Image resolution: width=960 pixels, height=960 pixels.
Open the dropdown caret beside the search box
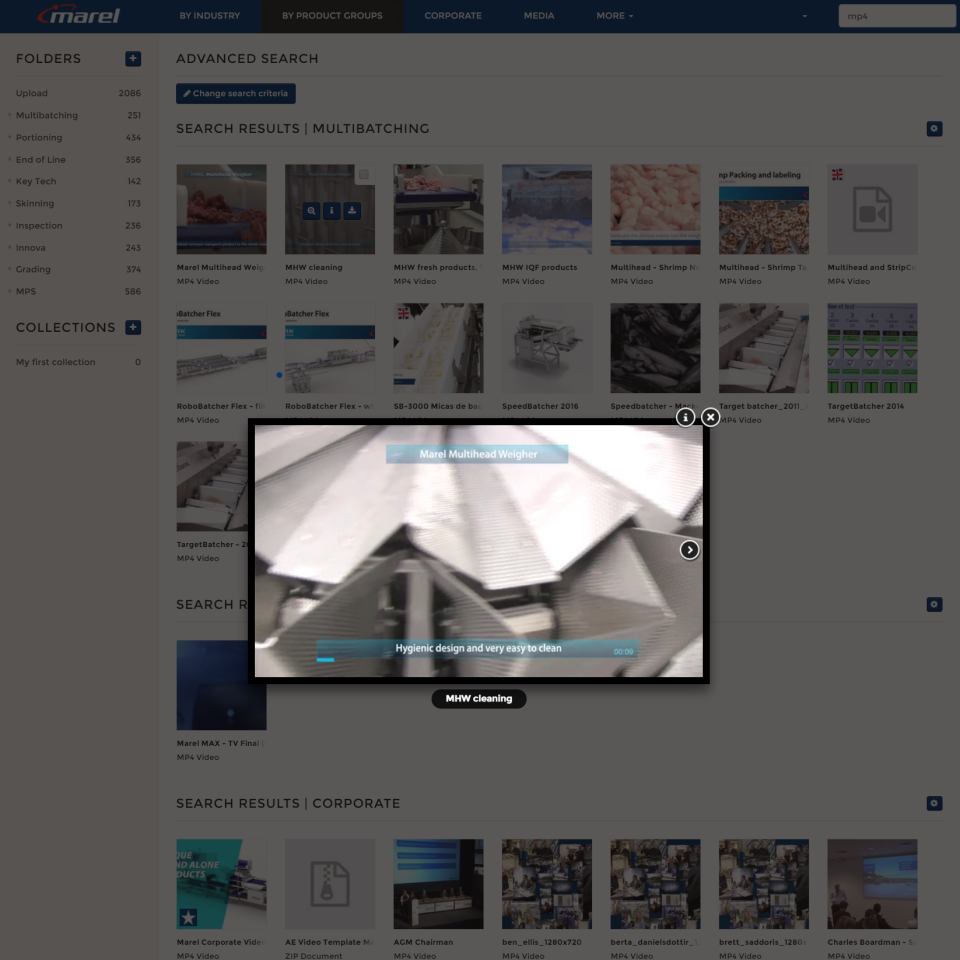804,17
